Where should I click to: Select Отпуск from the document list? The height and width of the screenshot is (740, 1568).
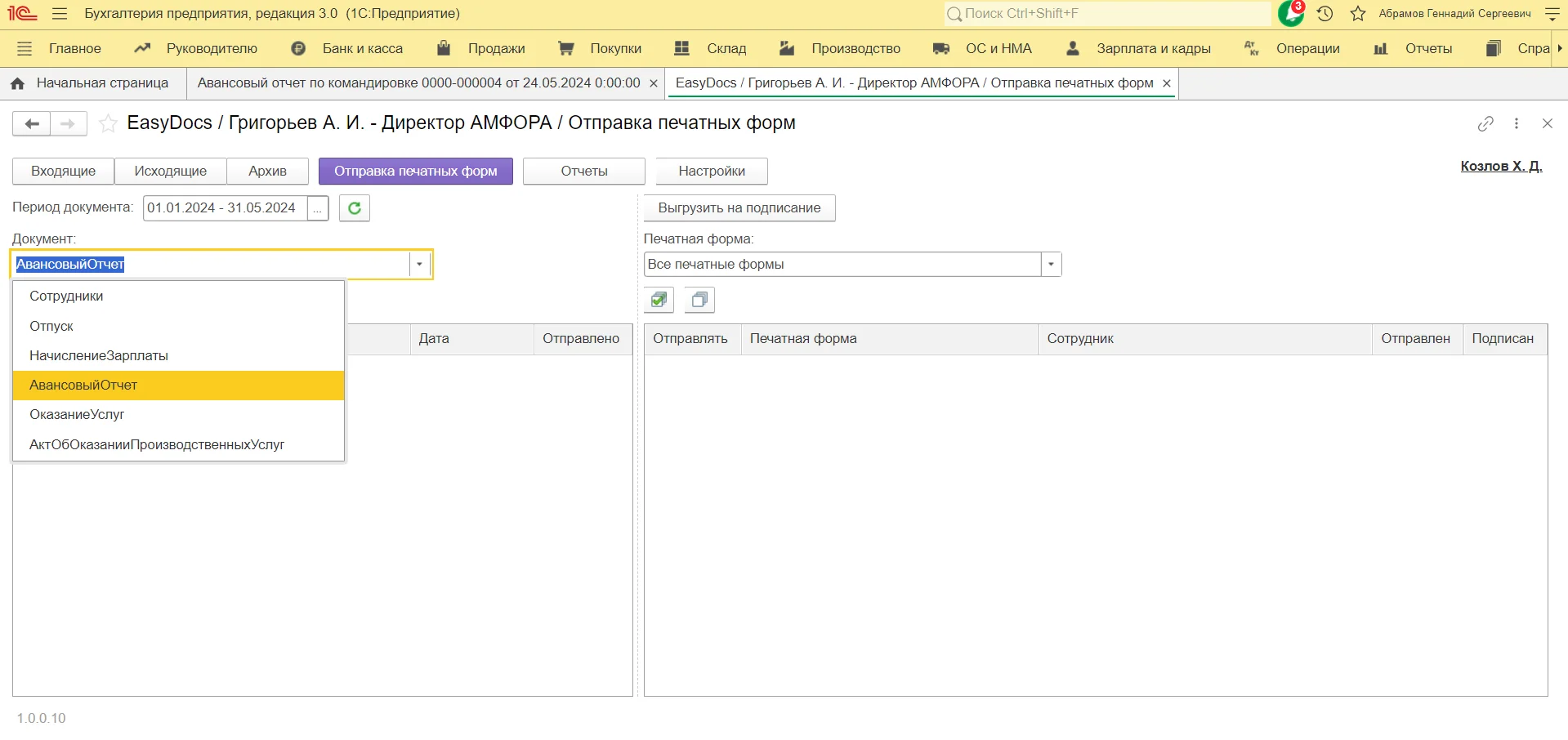click(x=51, y=326)
